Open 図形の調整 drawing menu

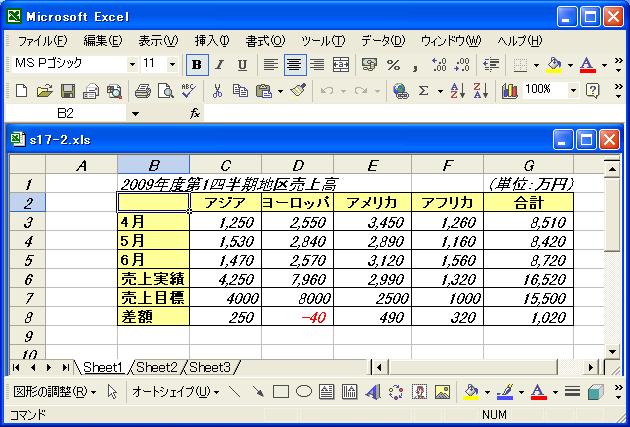[55, 392]
